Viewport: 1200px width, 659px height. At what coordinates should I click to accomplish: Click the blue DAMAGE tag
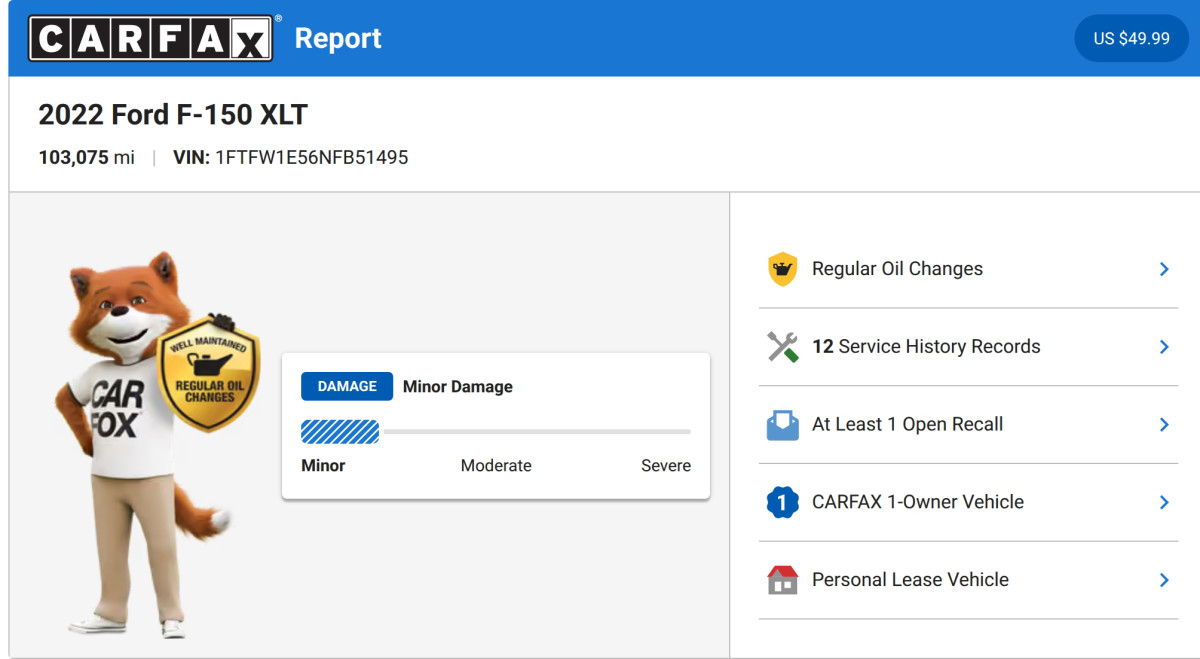click(x=347, y=386)
